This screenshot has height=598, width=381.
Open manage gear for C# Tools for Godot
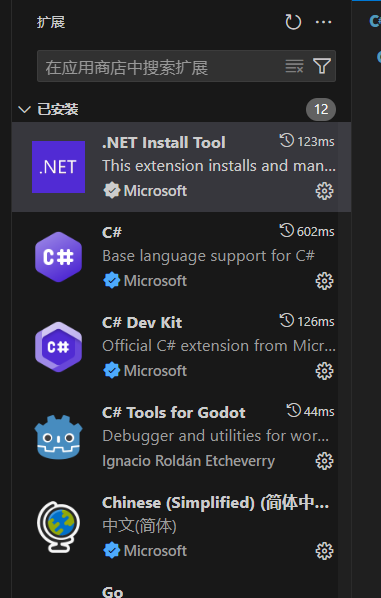click(324, 461)
